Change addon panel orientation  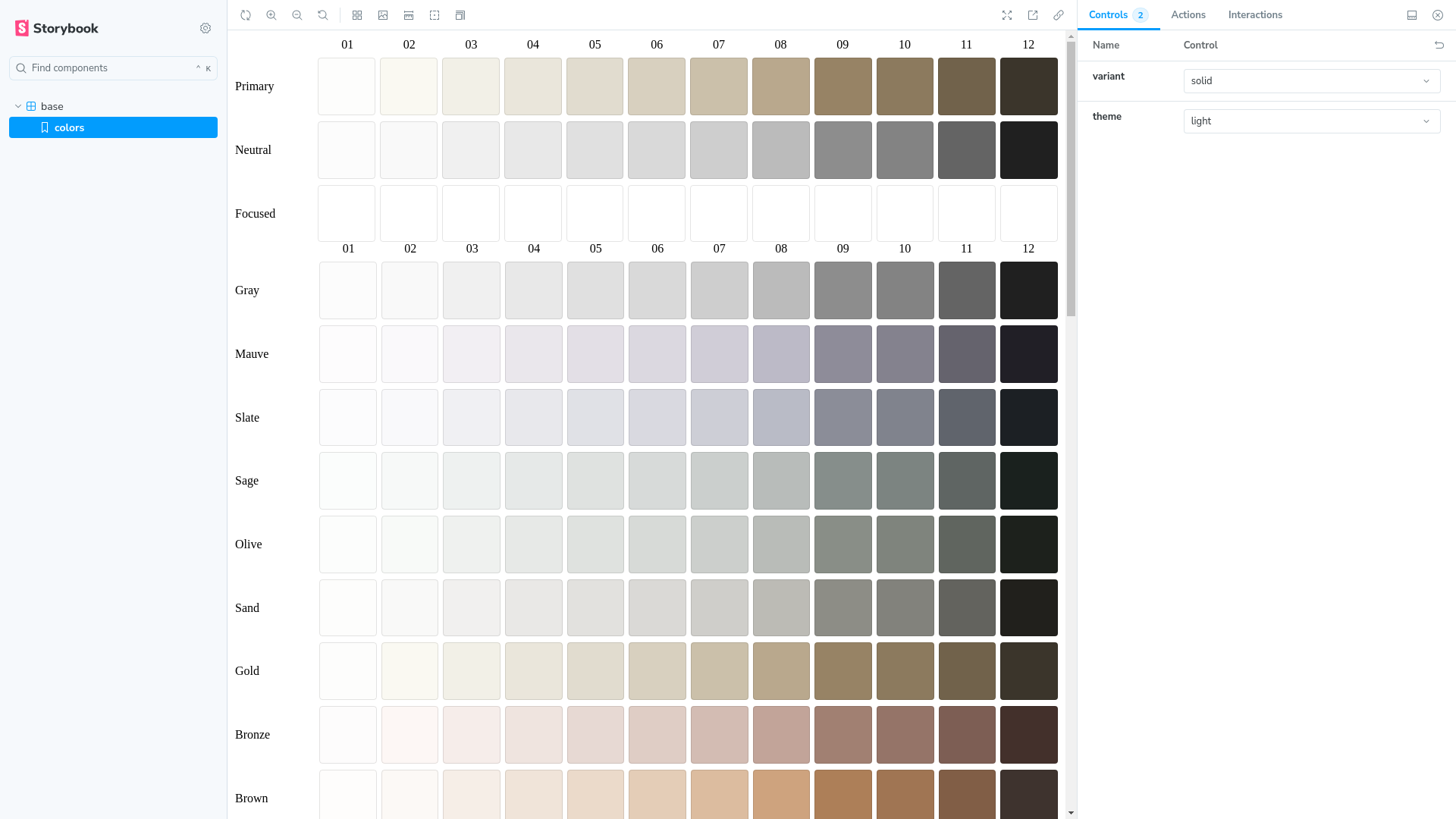click(1412, 15)
